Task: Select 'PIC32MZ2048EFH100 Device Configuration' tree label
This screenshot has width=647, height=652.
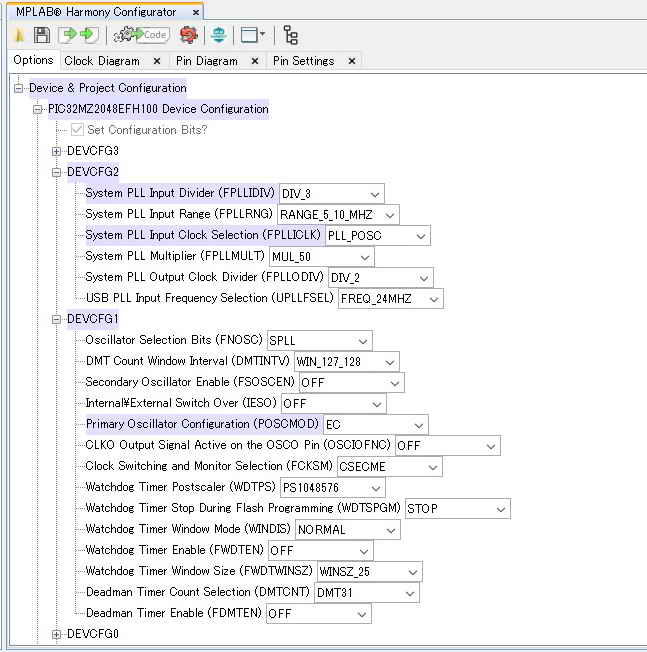Action: (158, 109)
